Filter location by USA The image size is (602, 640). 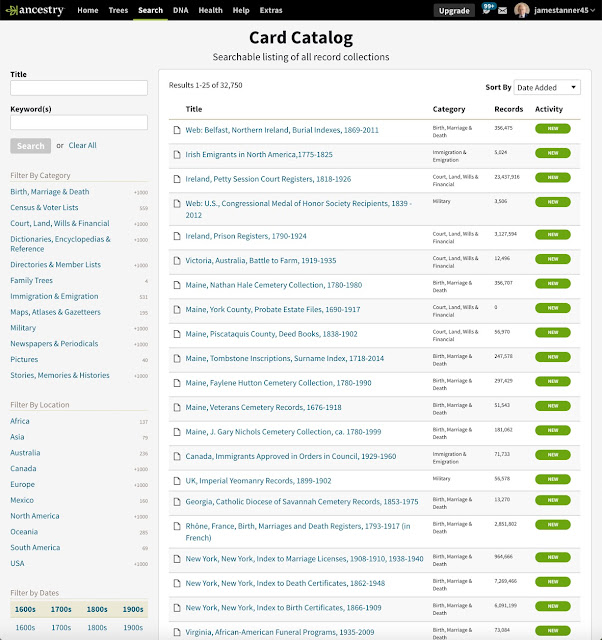tap(17, 564)
